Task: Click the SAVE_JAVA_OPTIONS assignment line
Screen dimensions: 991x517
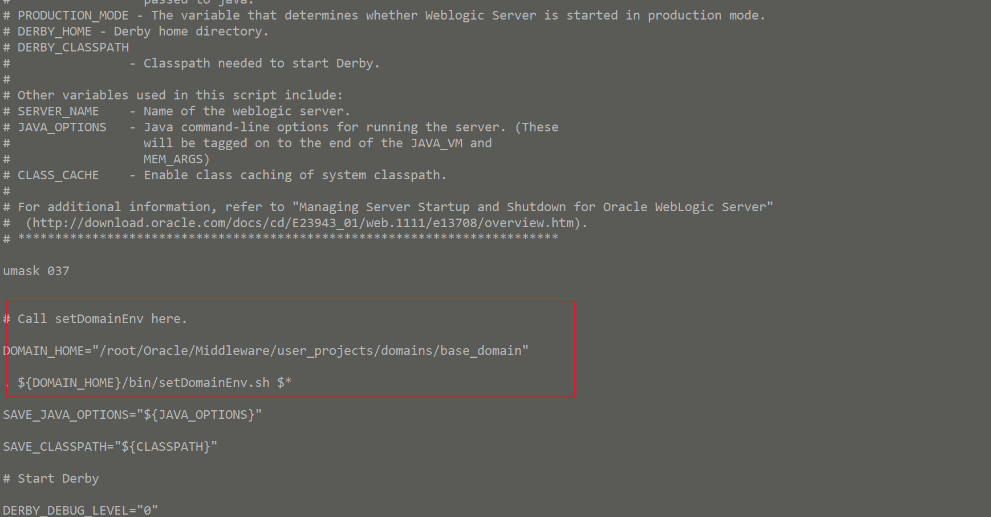Action: (x=132, y=415)
